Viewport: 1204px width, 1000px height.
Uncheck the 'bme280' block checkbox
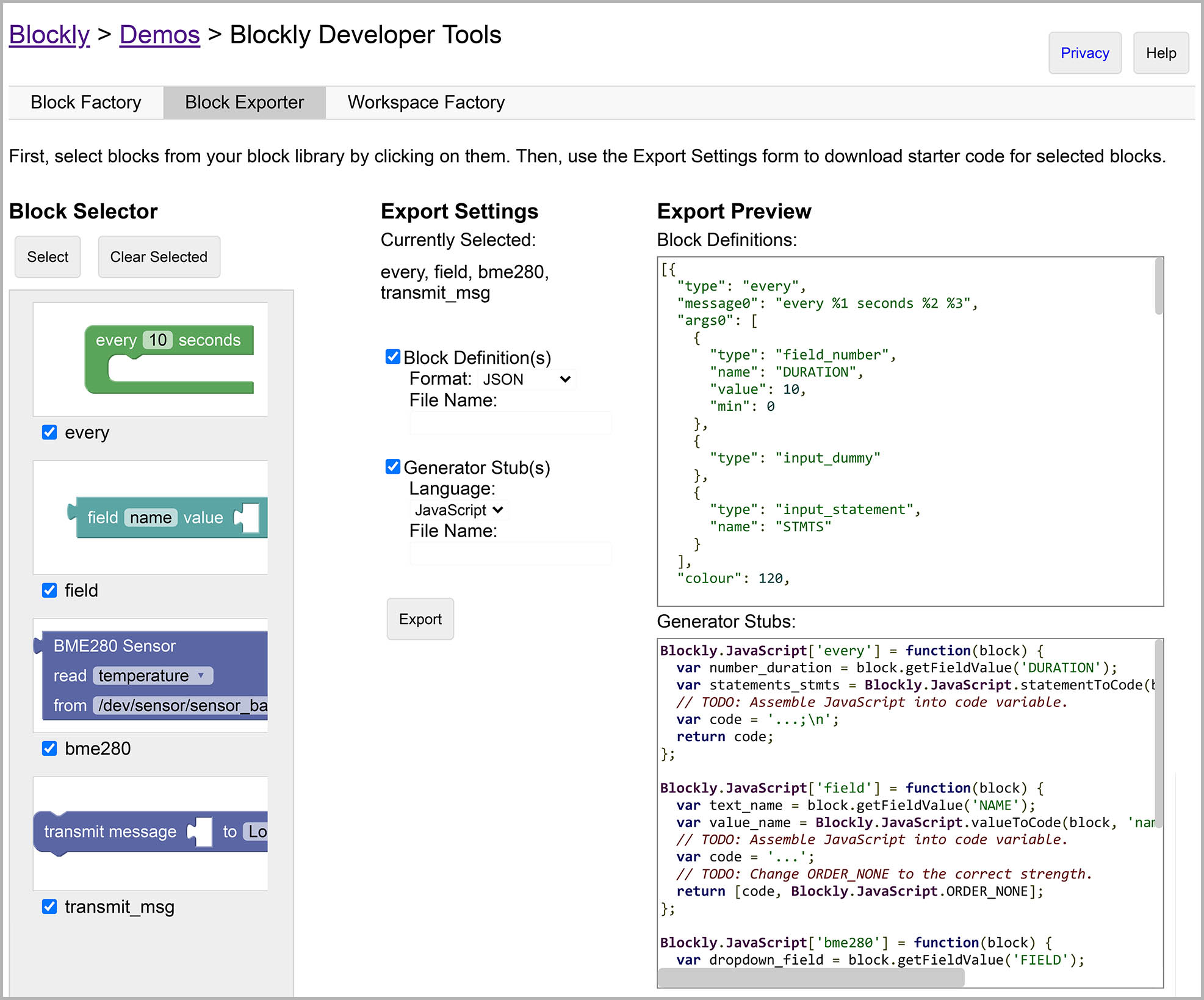pos(49,748)
